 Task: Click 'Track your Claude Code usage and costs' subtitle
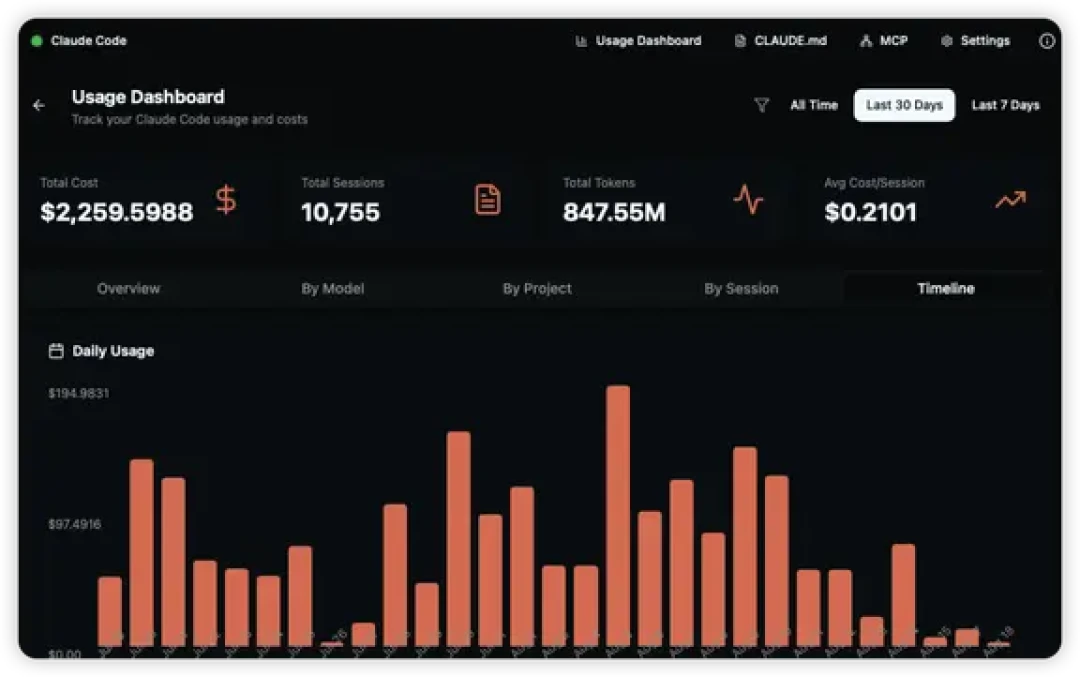tap(189, 120)
